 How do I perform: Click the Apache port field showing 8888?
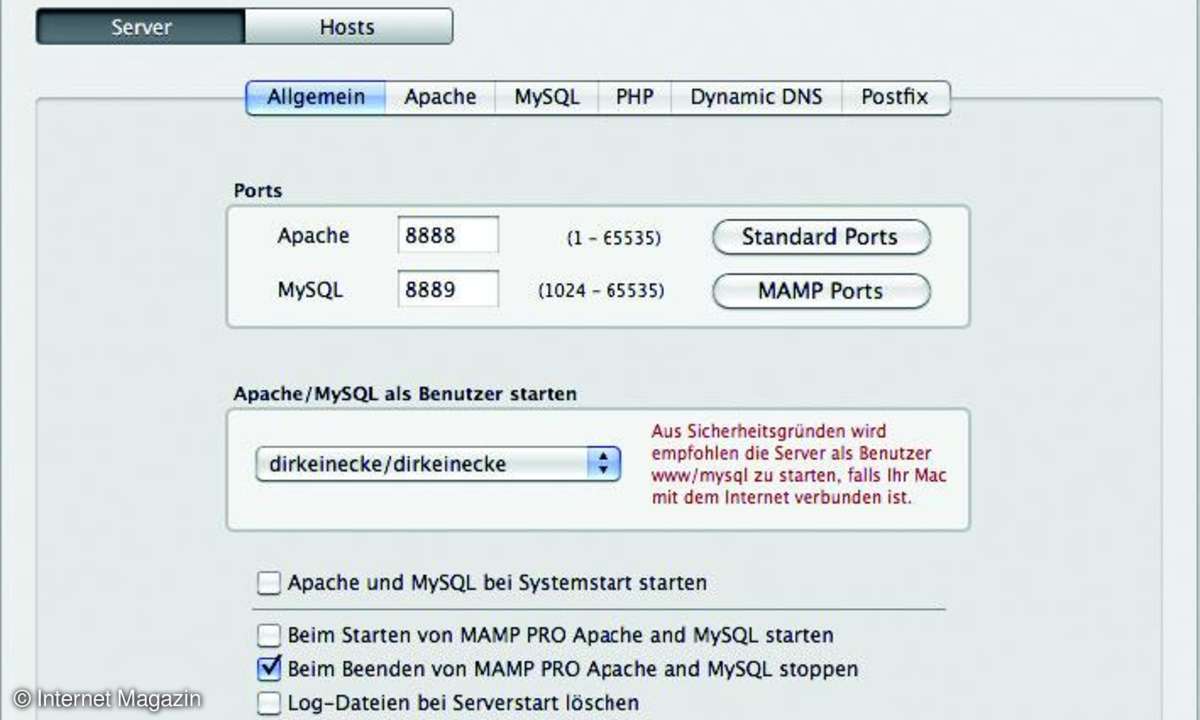pyautogui.click(x=448, y=236)
